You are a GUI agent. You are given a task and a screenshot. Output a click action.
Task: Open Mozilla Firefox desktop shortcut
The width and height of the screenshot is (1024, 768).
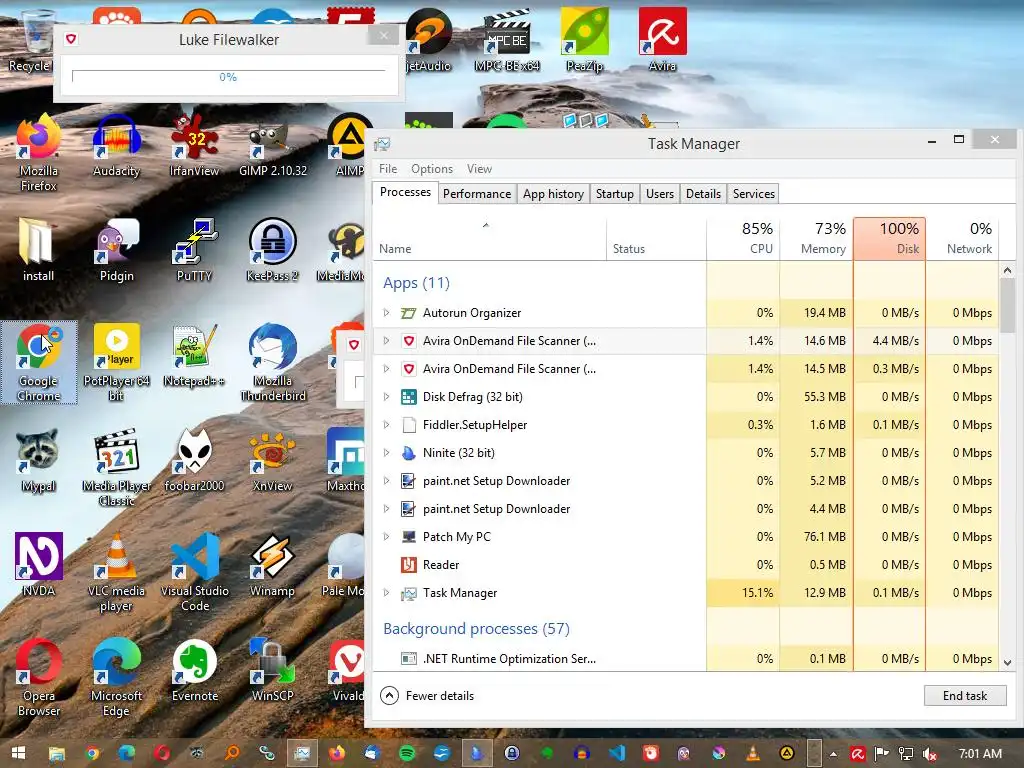coord(38,153)
